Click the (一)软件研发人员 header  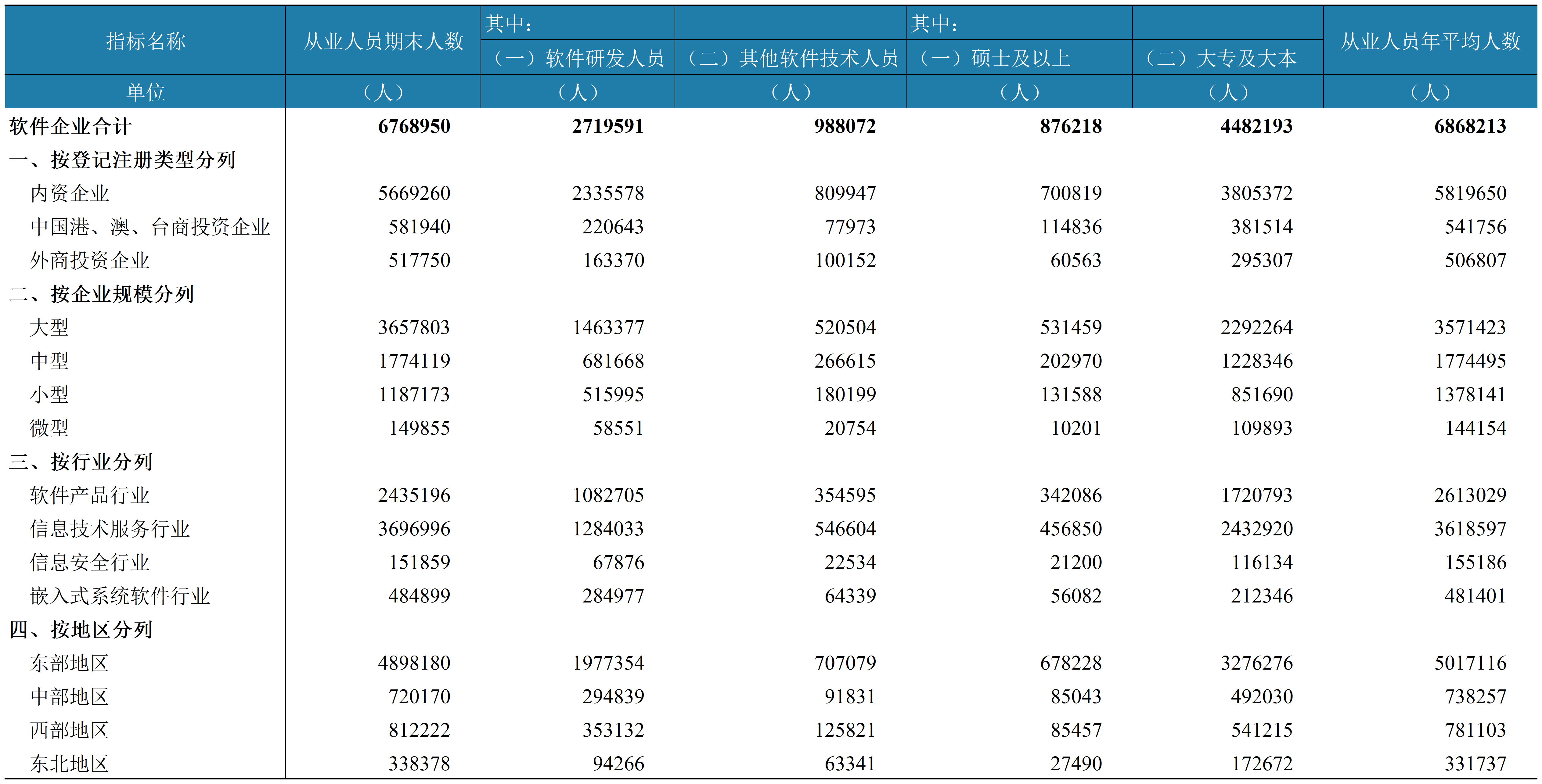(578, 58)
